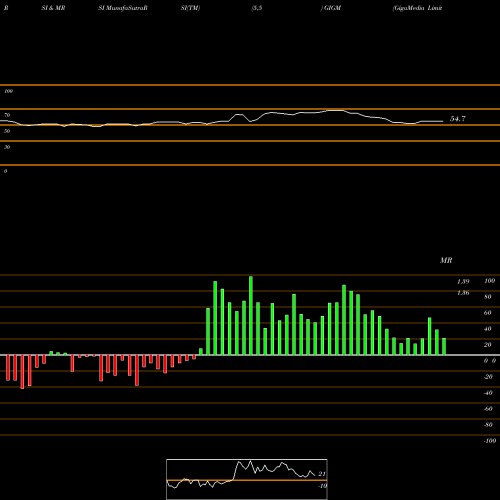The width and height of the screenshot is (500, 500).
Task: Open the mini overview chart thumbnail
Action: tap(247, 479)
